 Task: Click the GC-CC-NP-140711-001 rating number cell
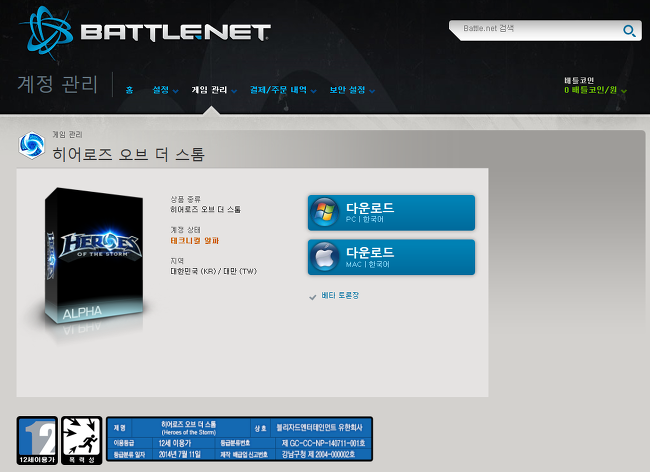[x=323, y=443]
